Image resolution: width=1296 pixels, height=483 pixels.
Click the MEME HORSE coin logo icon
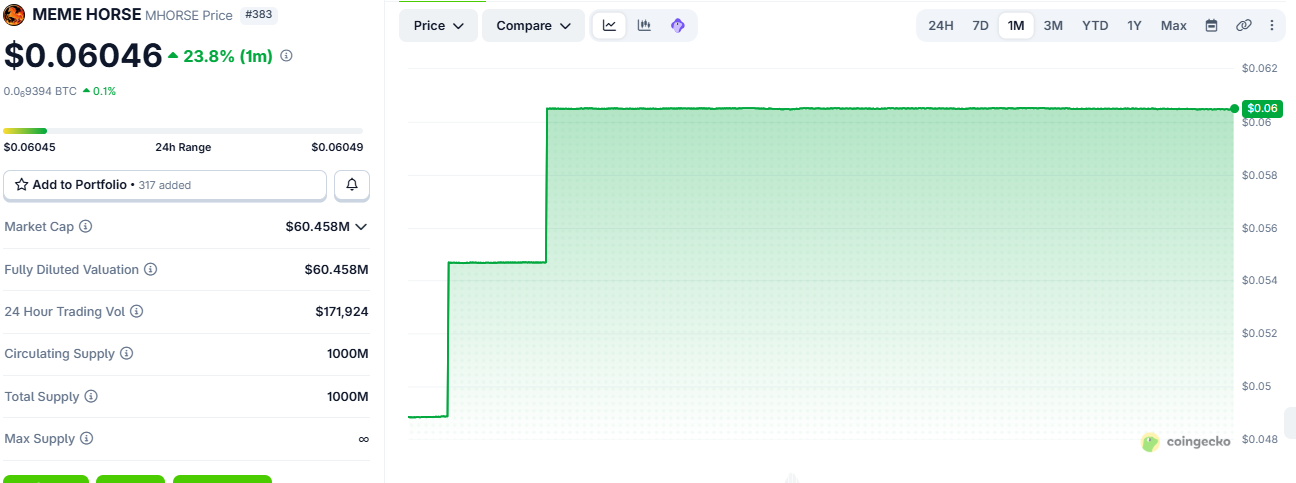coord(14,15)
